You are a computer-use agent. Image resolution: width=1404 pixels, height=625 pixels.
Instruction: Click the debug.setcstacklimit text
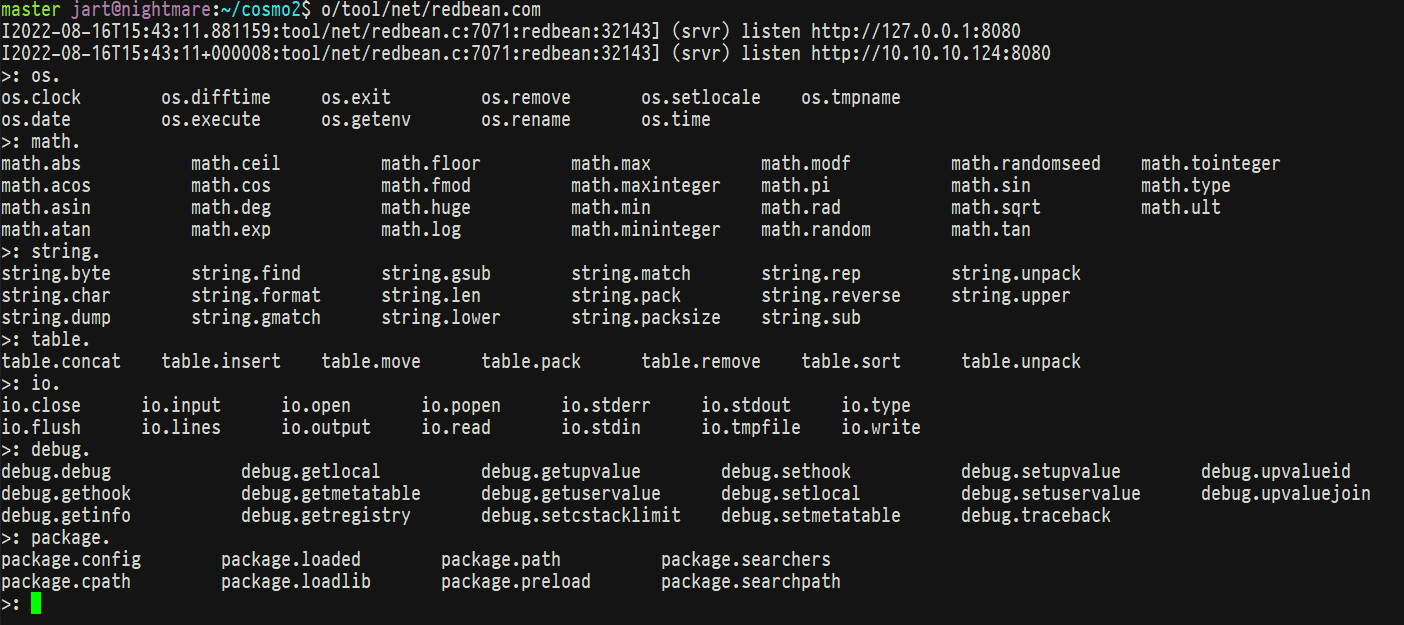(581, 516)
